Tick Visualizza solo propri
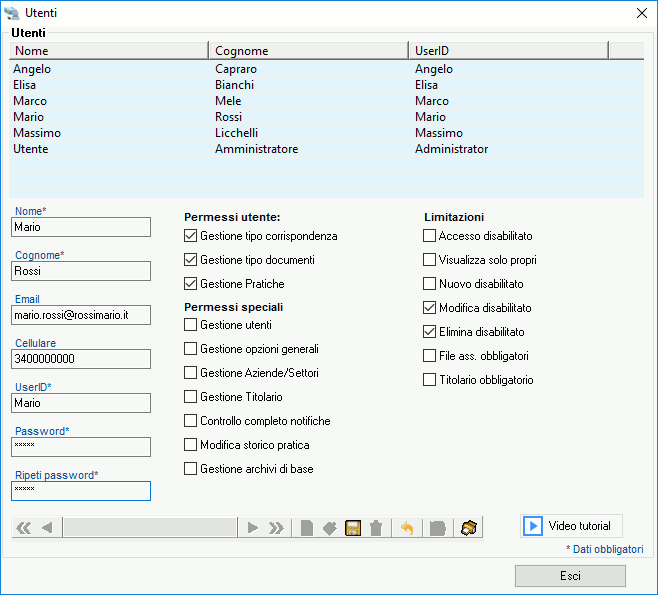Image resolution: width=658 pixels, height=595 pixels. point(429,260)
